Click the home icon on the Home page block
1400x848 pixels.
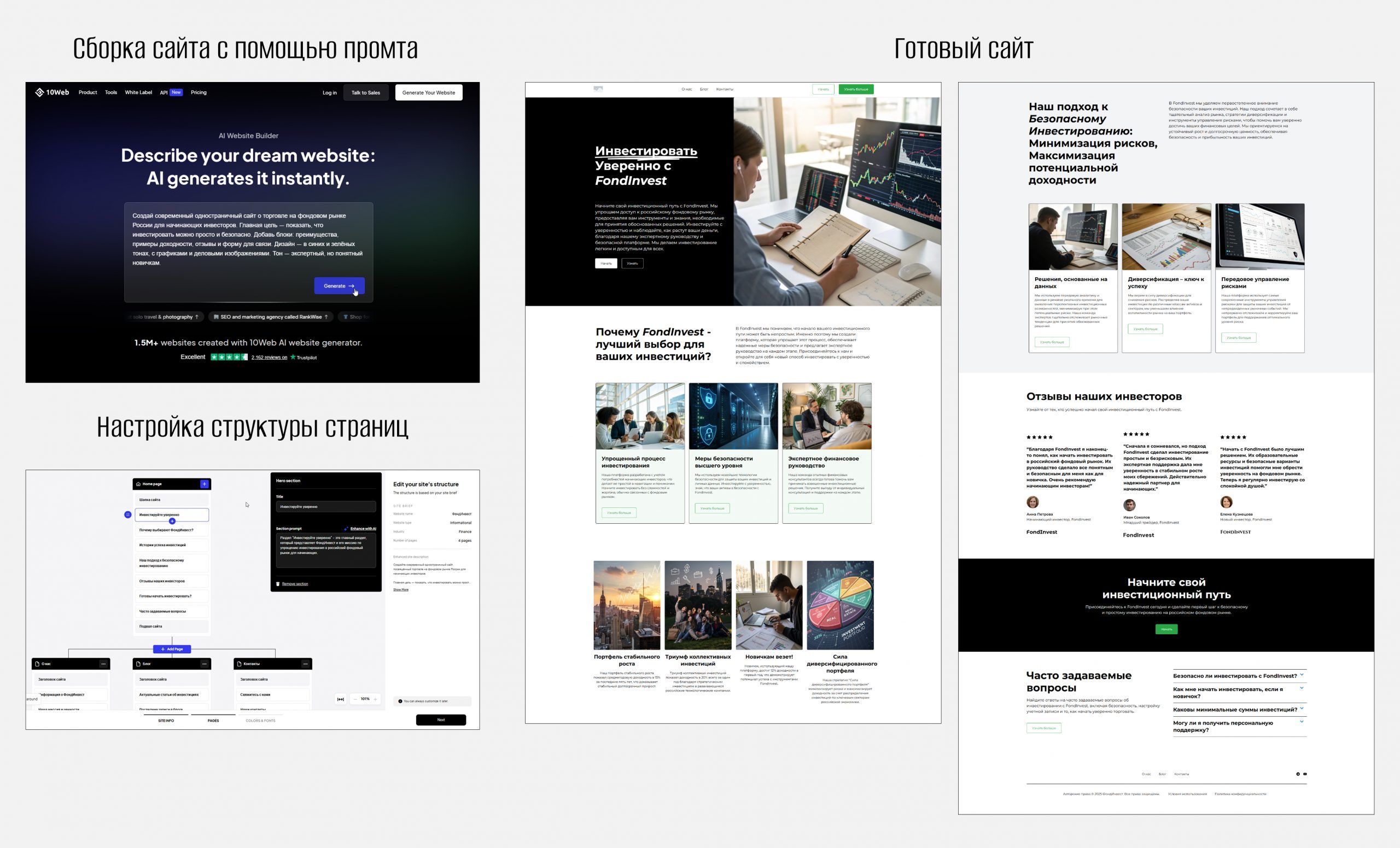point(139,484)
